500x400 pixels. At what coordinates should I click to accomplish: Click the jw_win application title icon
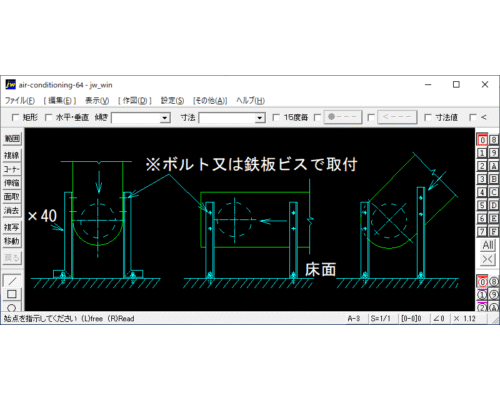click(10, 85)
